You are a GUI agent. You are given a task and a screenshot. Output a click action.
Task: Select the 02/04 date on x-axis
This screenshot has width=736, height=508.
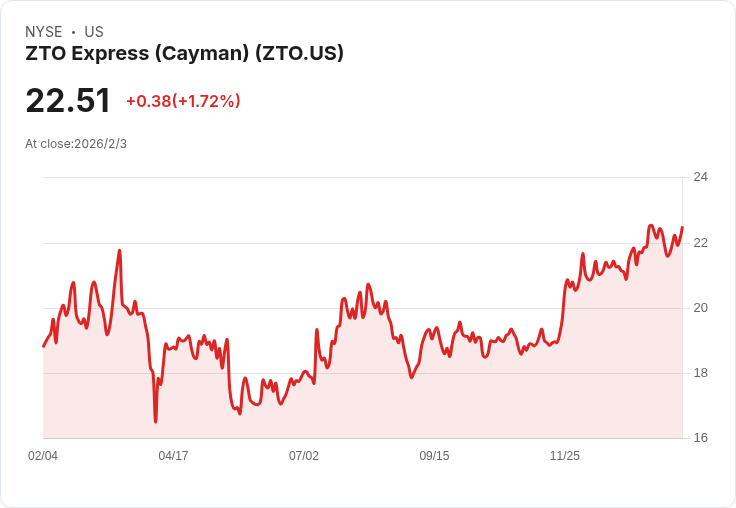click(x=43, y=455)
